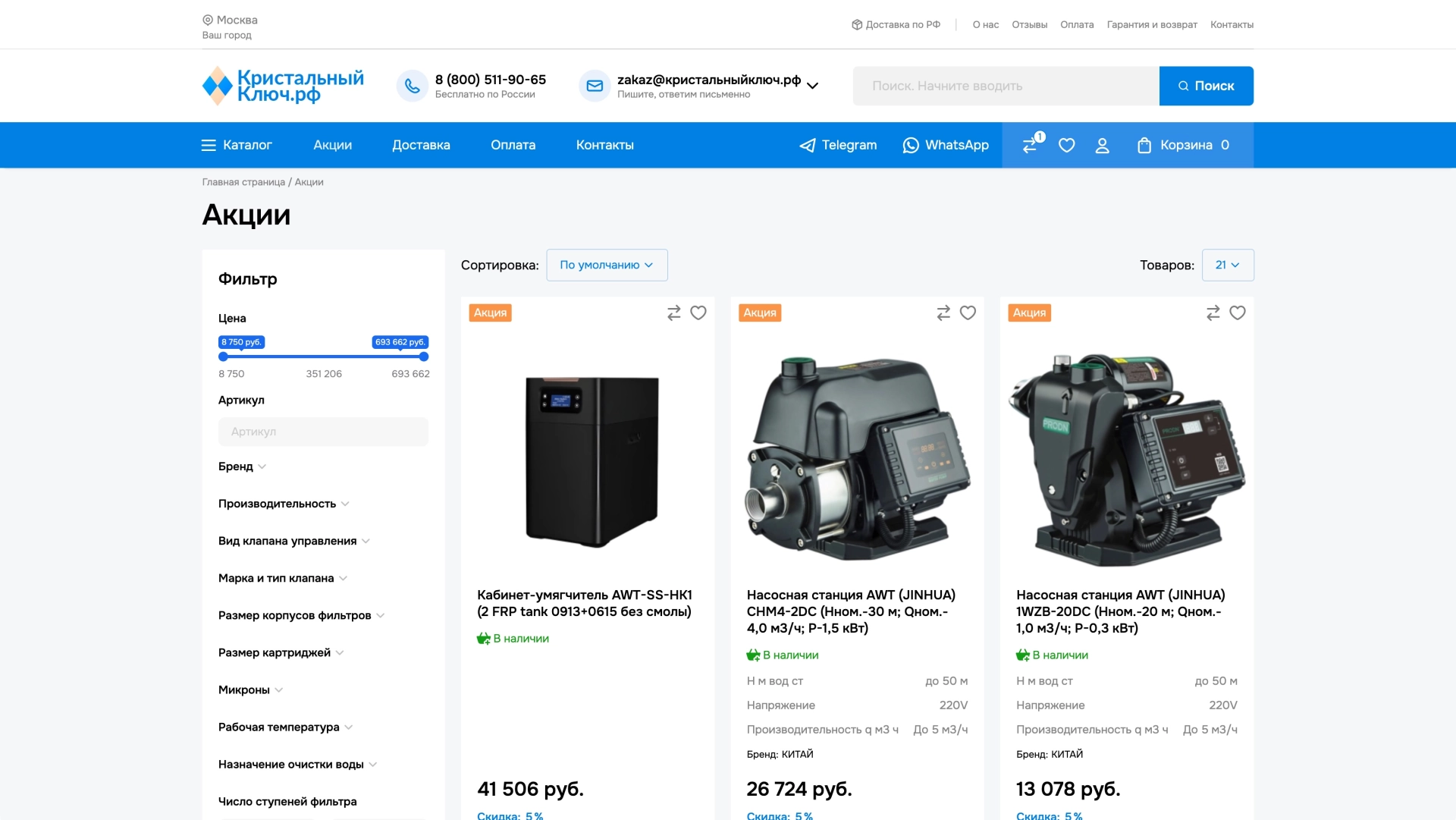Open Насосная станция CHM4-2DC product title
This screenshot has height=820, width=1456.
[851, 611]
